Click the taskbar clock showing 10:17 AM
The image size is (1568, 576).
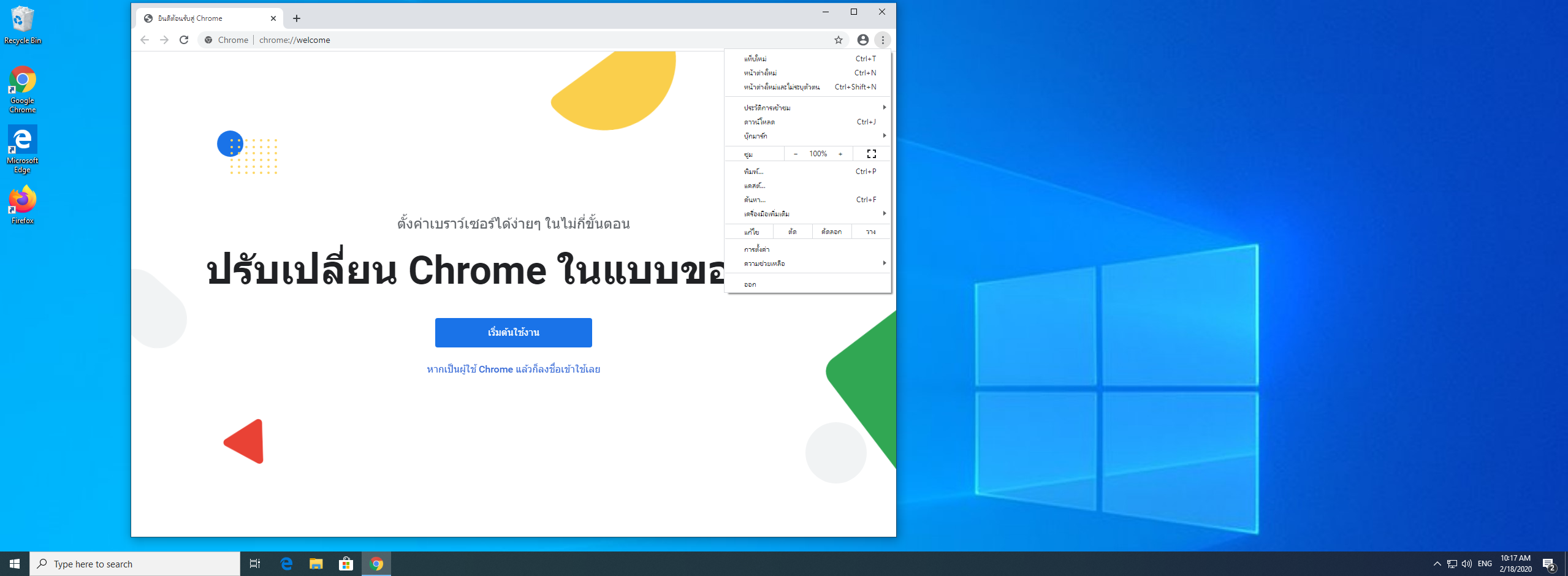(1516, 564)
